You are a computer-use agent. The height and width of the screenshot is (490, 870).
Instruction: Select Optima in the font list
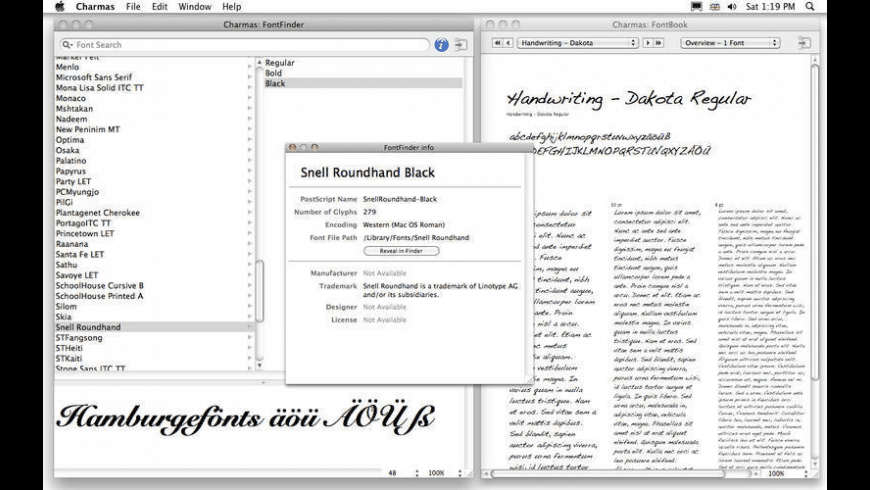(70, 140)
